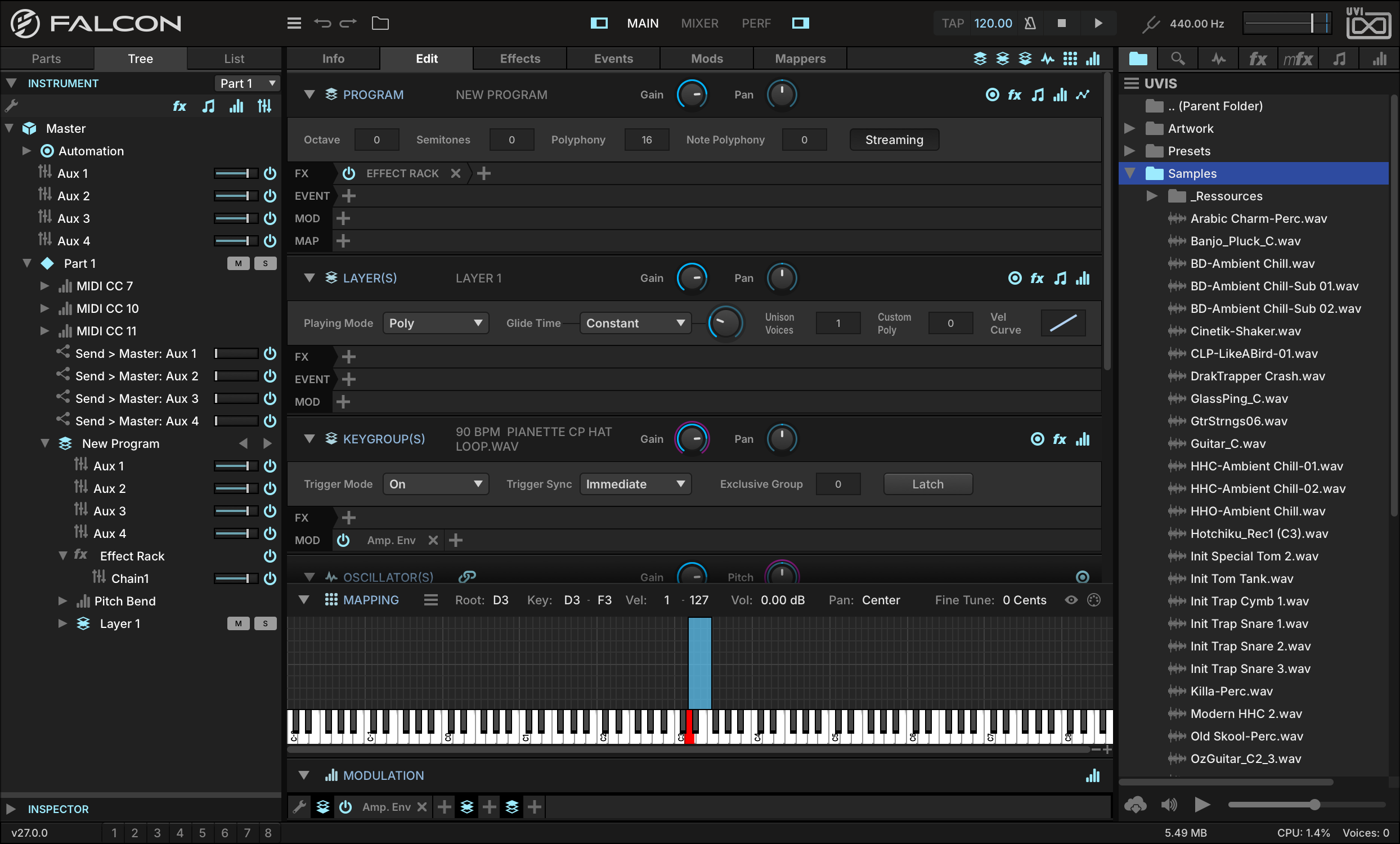This screenshot has width=1400, height=844.
Task: Stop playback in the transport
Action: click(x=1061, y=23)
